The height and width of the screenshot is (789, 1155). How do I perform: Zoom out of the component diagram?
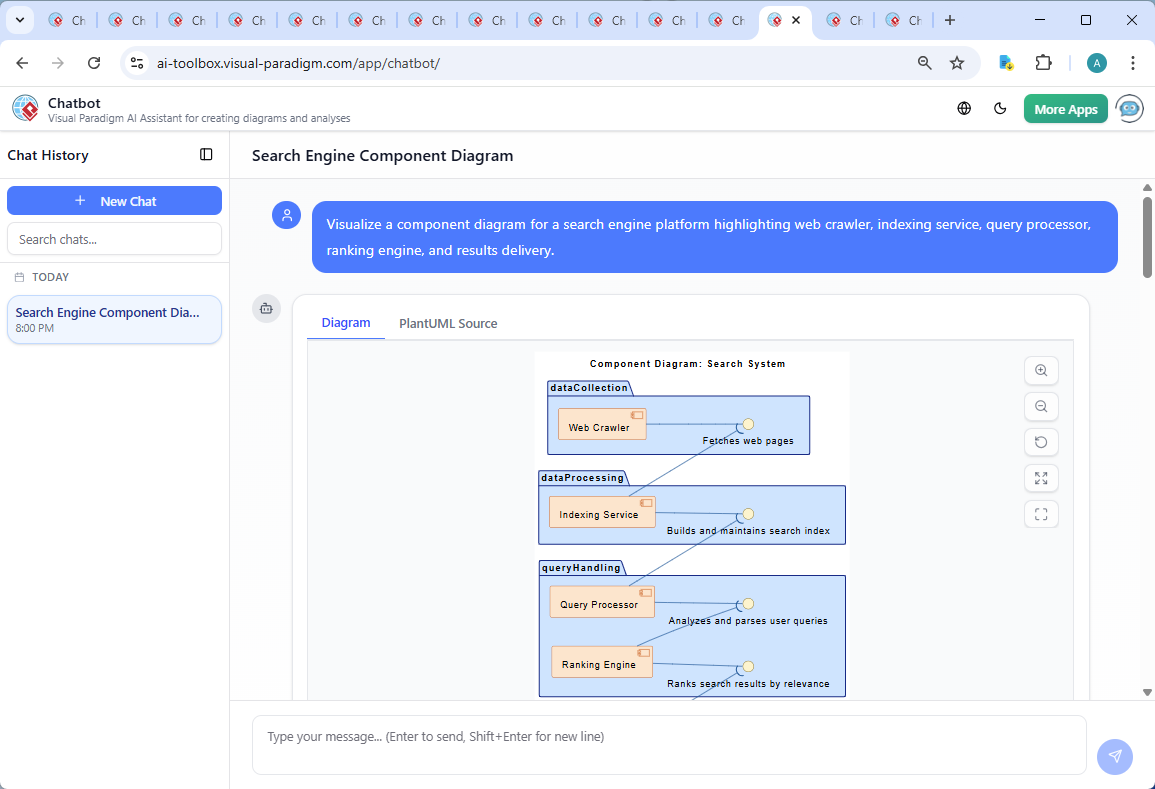(x=1041, y=406)
